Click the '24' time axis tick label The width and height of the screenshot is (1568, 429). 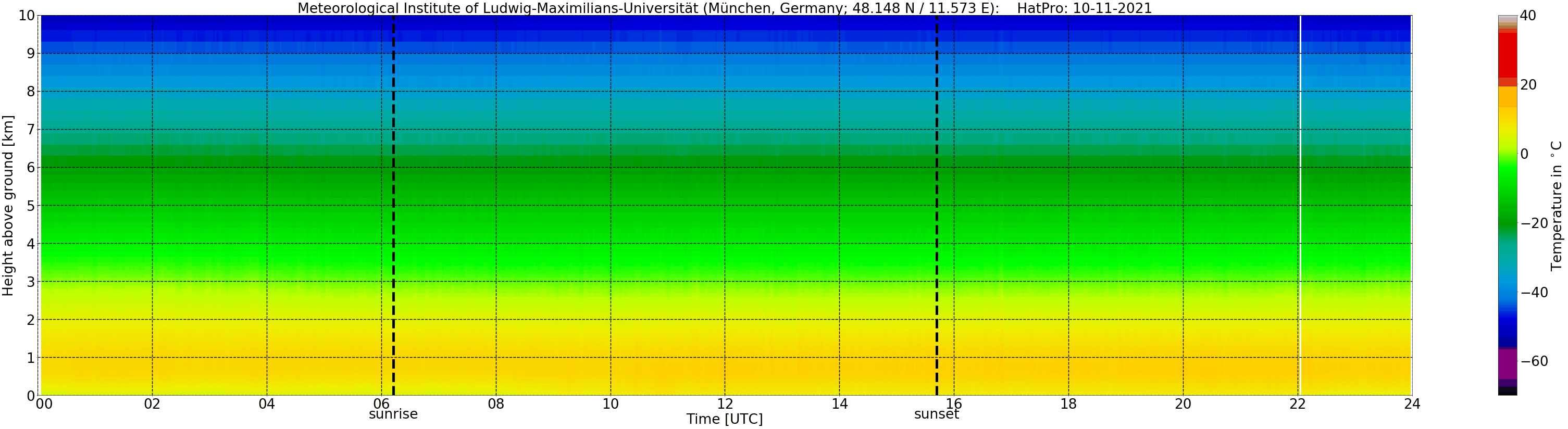(1412, 404)
